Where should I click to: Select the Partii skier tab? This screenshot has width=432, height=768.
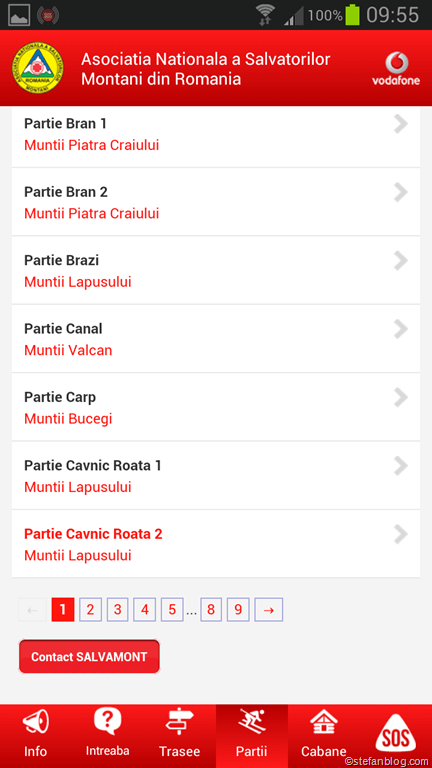point(252,734)
